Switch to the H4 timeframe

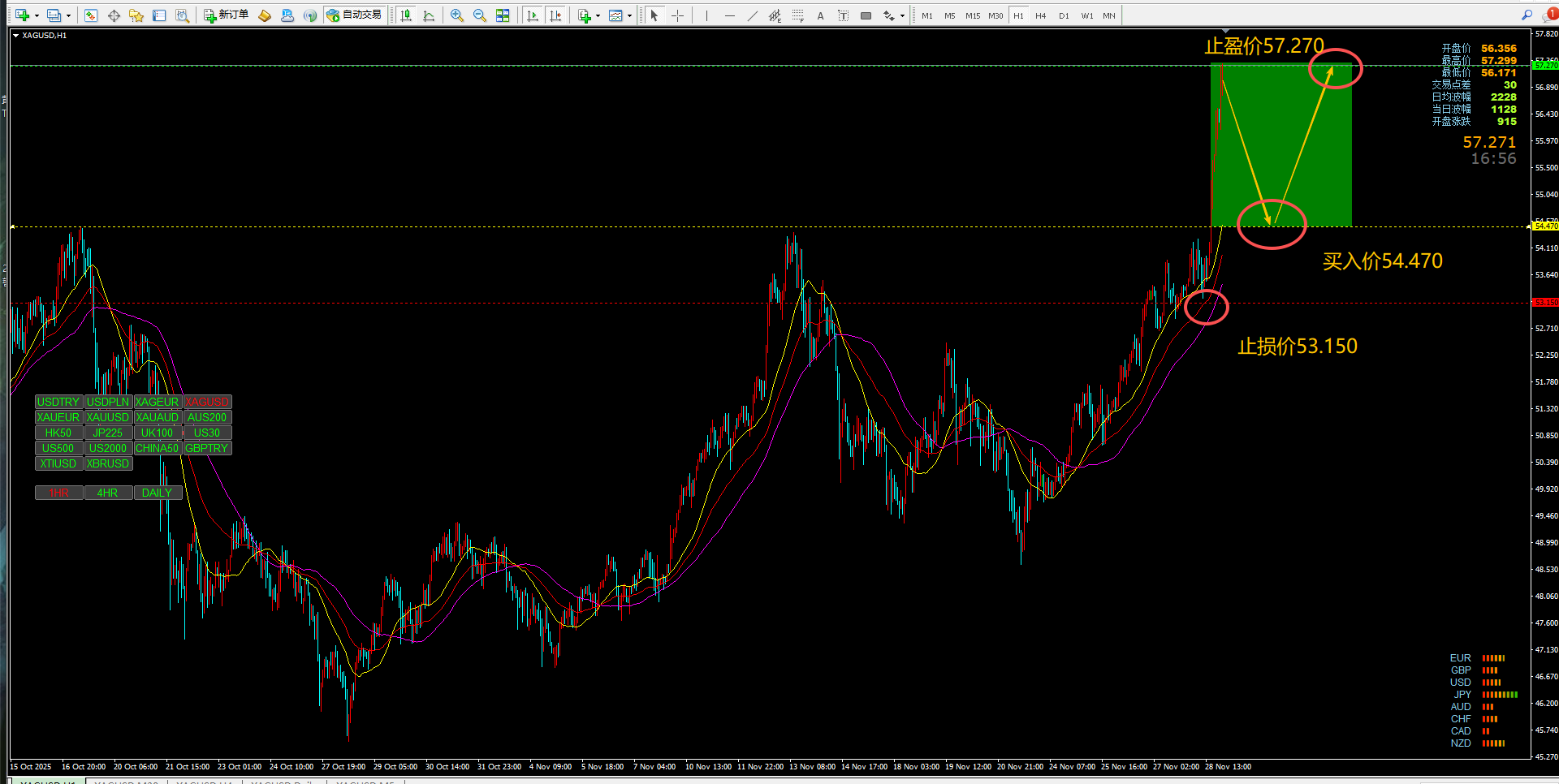(1041, 15)
